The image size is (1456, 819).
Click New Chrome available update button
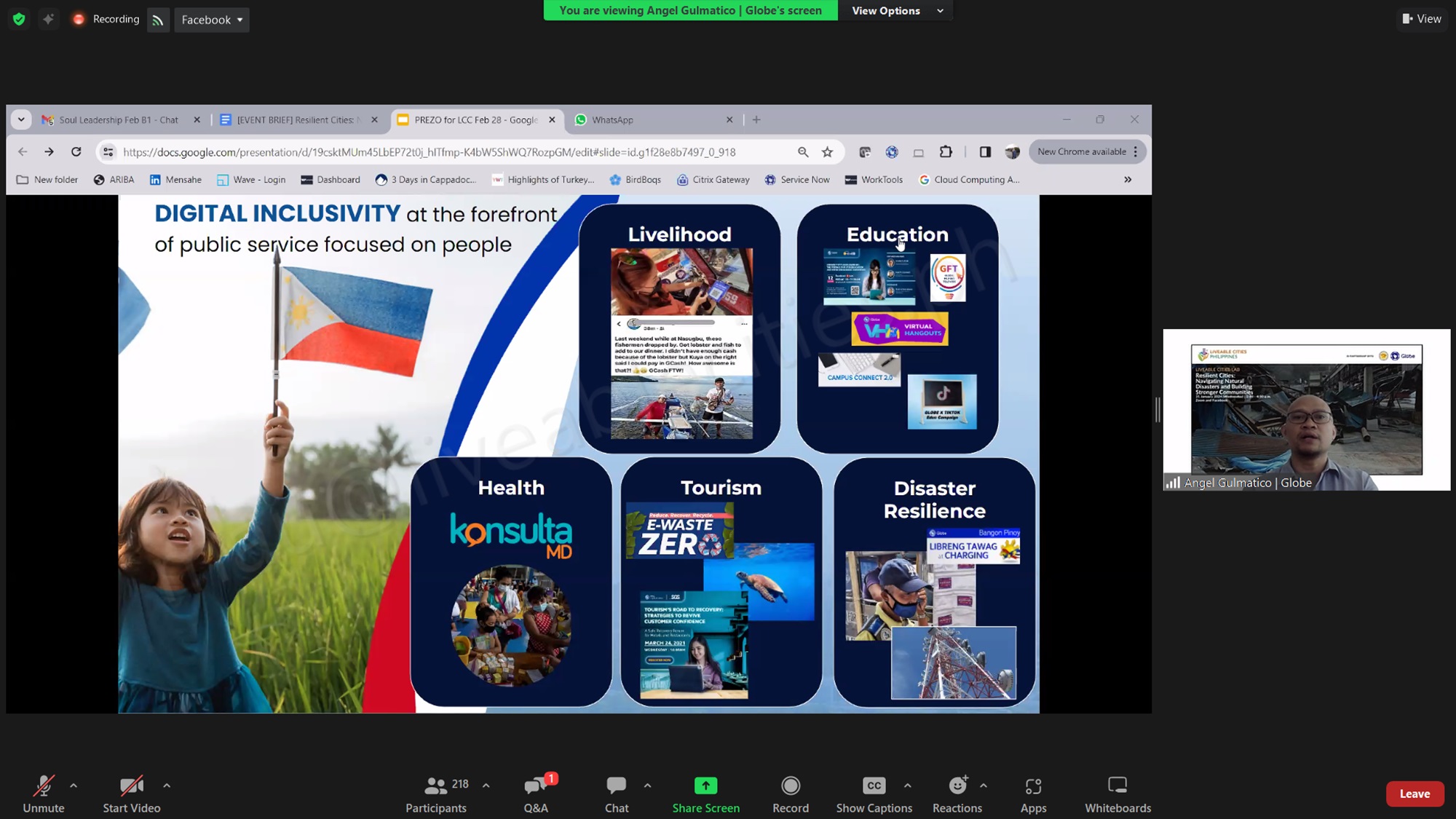tap(1088, 152)
